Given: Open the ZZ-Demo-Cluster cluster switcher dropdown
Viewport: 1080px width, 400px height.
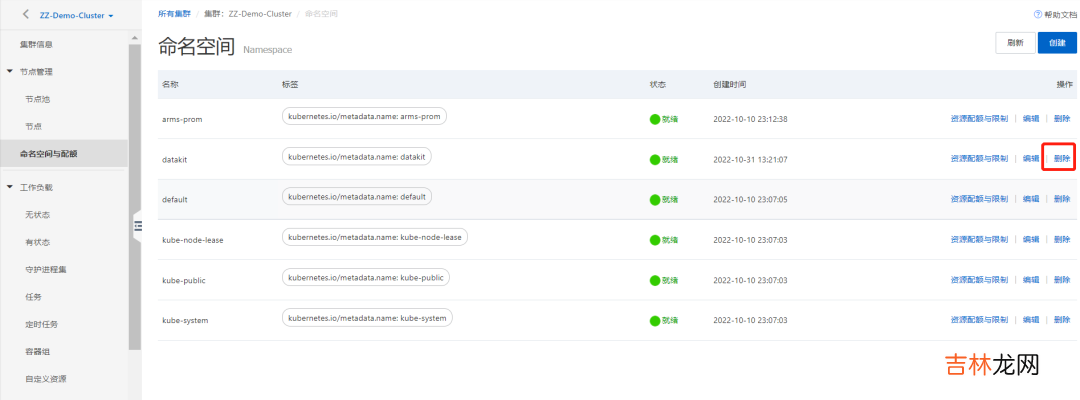Looking at the screenshot, I should [x=77, y=16].
